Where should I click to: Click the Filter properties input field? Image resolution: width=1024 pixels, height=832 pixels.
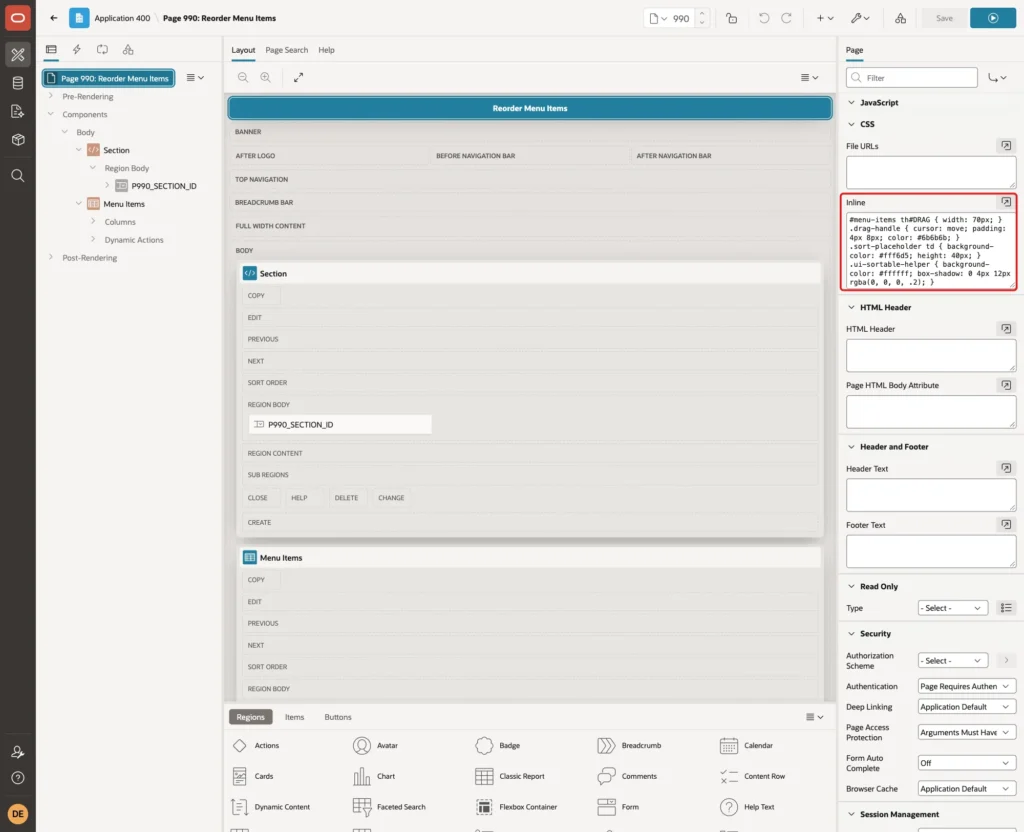pyautogui.click(x=912, y=78)
